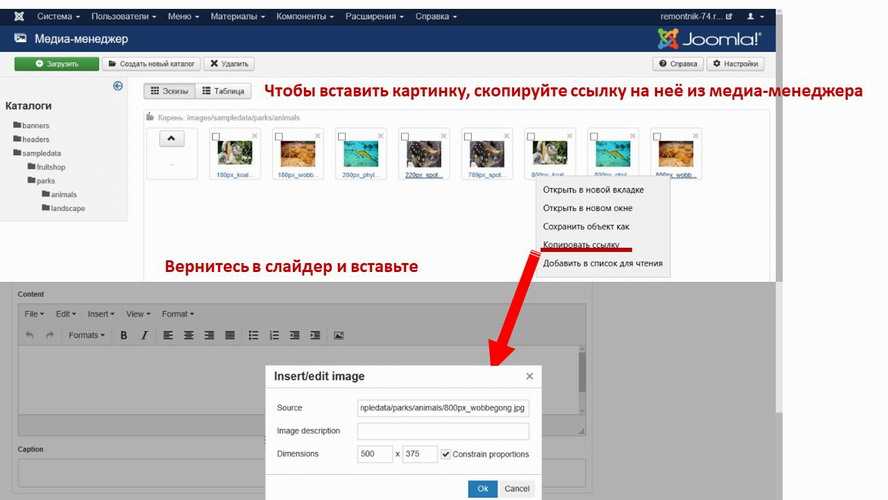Viewport: 888px width, 500px height.
Task: Go up one folder level with the arrow button
Action: click(x=171, y=139)
